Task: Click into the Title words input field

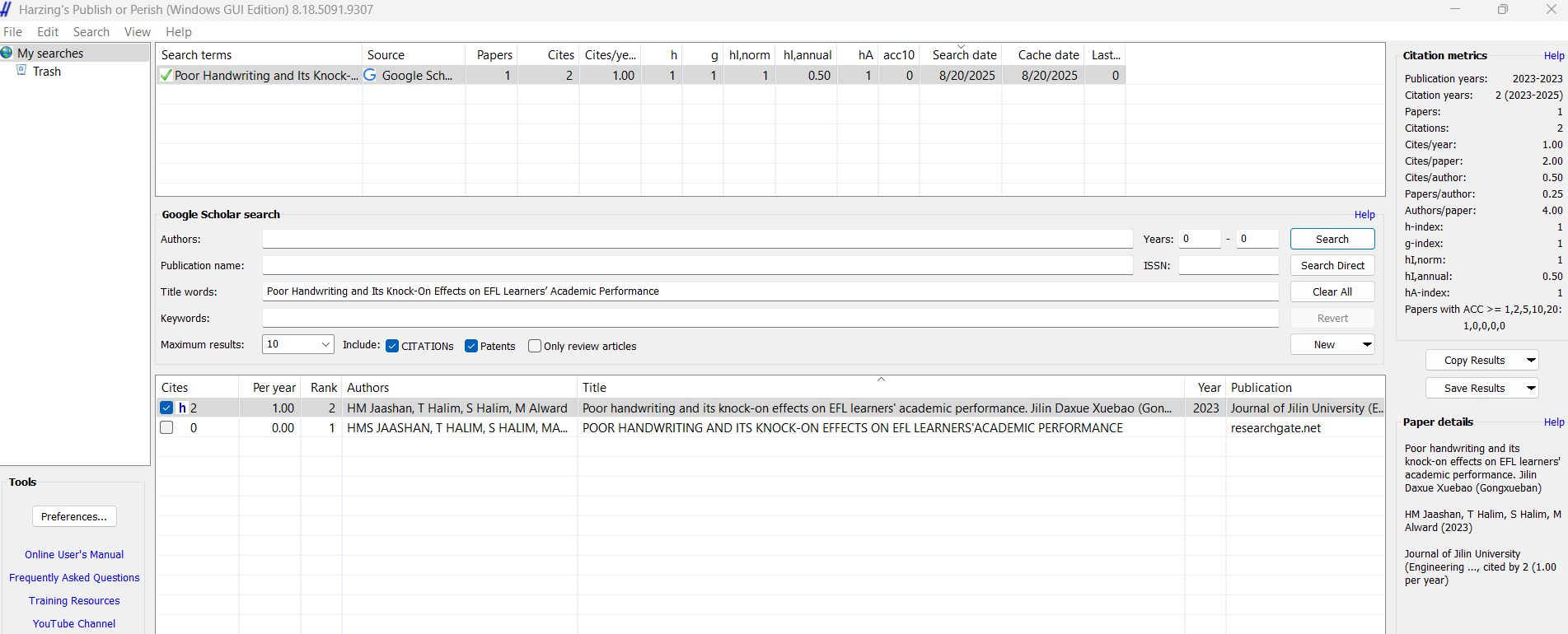Action: pyautogui.click(x=770, y=291)
